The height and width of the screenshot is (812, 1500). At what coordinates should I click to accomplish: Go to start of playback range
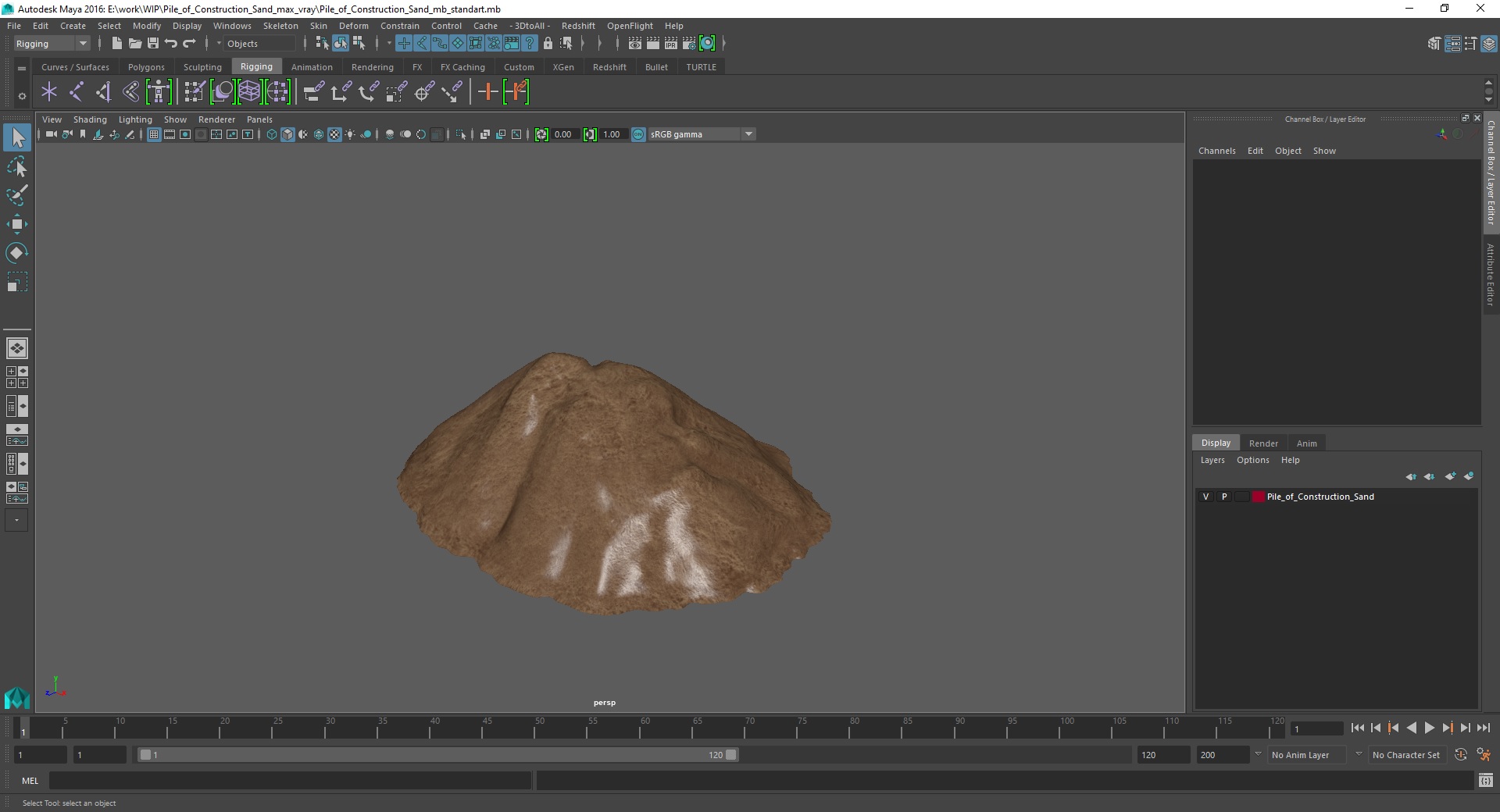pyautogui.click(x=1357, y=728)
